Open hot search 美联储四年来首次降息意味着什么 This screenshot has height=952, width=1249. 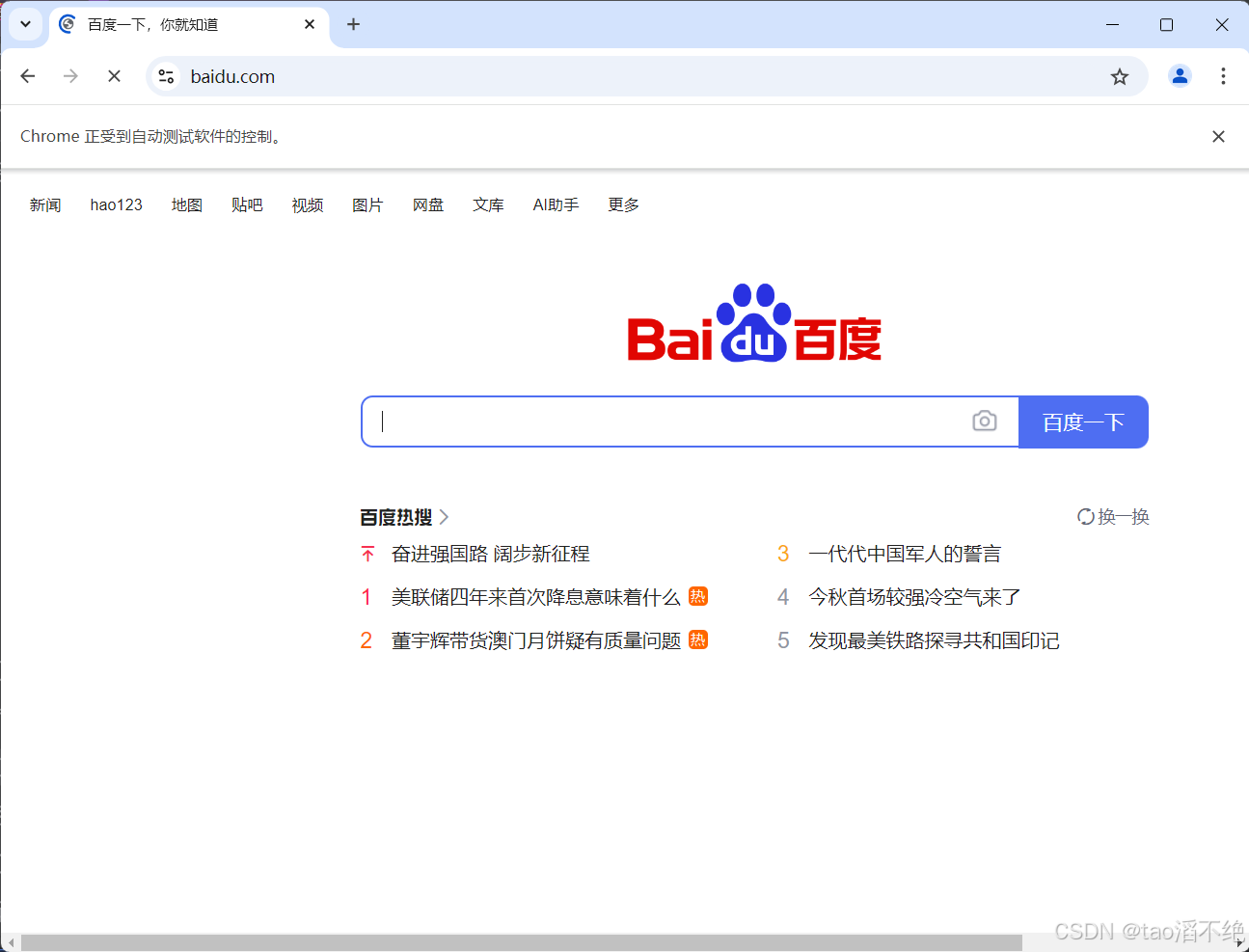click(535, 598)
